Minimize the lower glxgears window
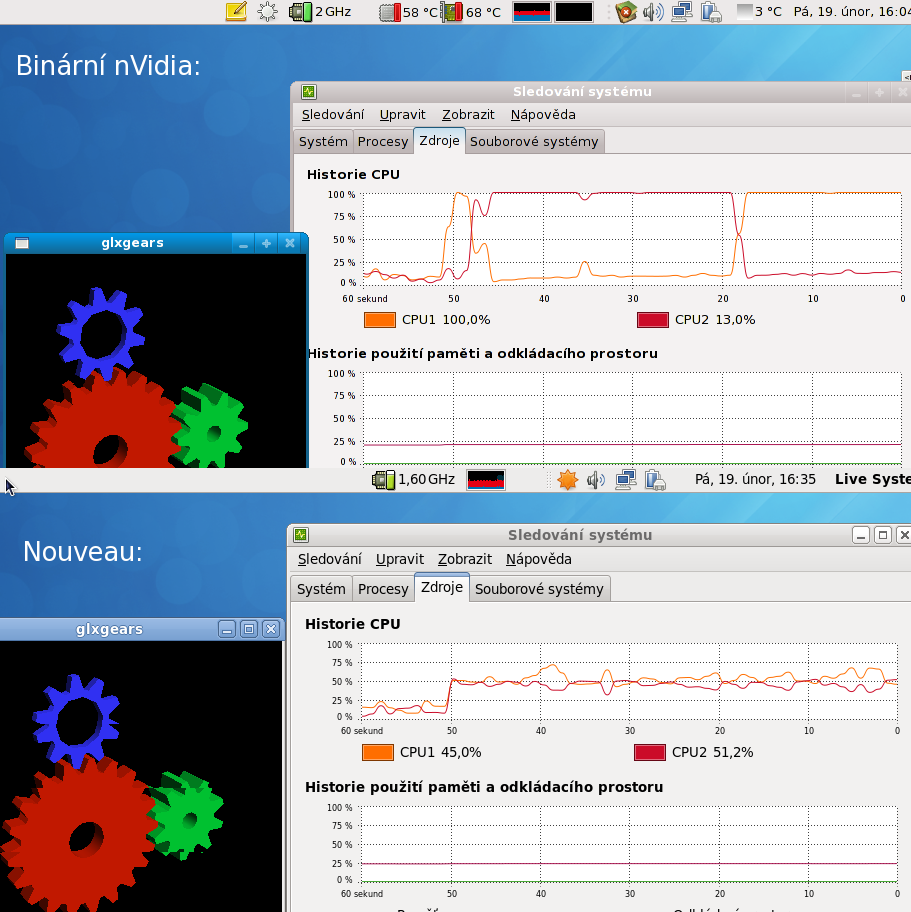This screenshot has width=911, height=912. click(227, 629)
